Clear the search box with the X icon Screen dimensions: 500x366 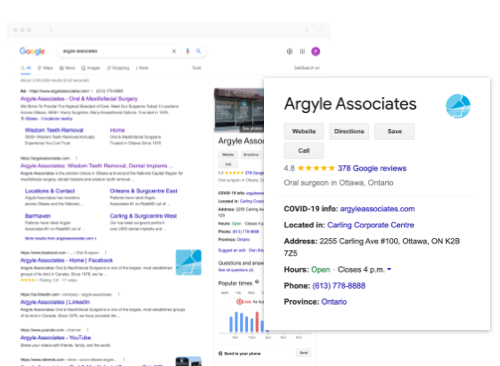tap(174, 51)
